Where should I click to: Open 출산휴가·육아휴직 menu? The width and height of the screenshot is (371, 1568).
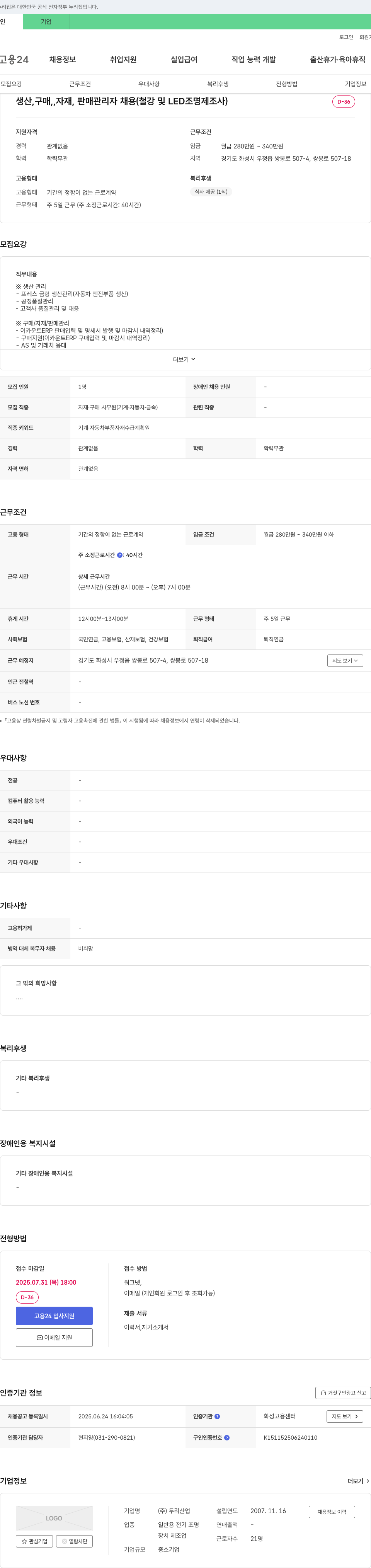tap(337, 60)
